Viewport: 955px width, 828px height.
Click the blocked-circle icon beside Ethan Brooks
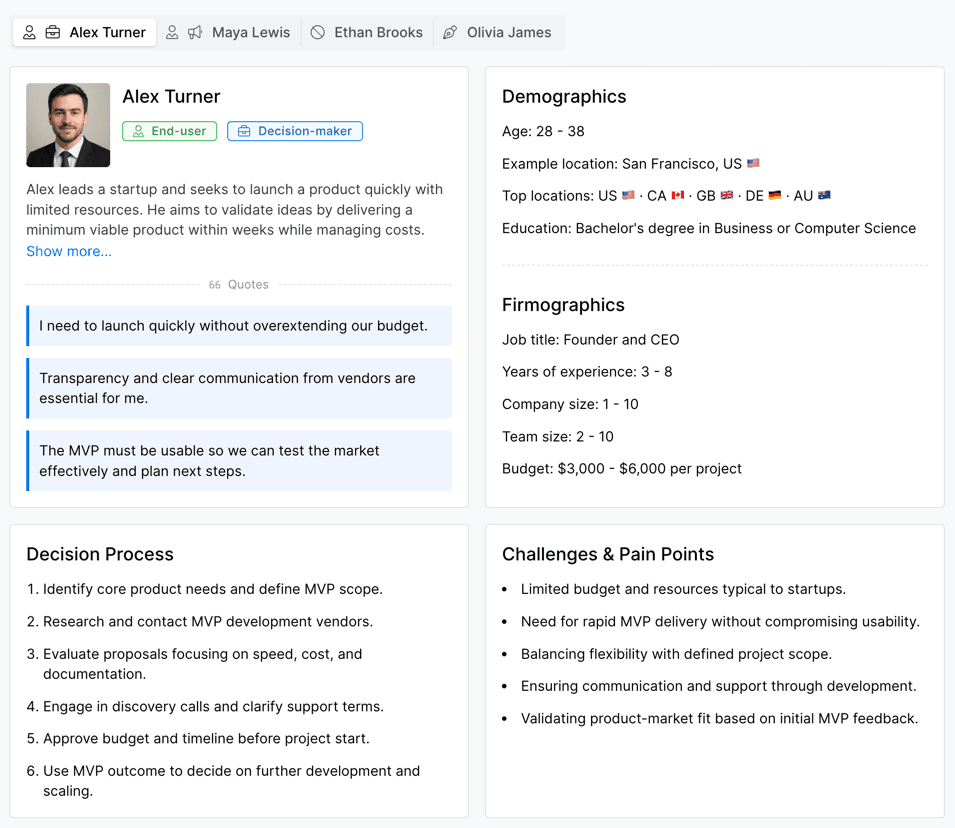(318, 33)
